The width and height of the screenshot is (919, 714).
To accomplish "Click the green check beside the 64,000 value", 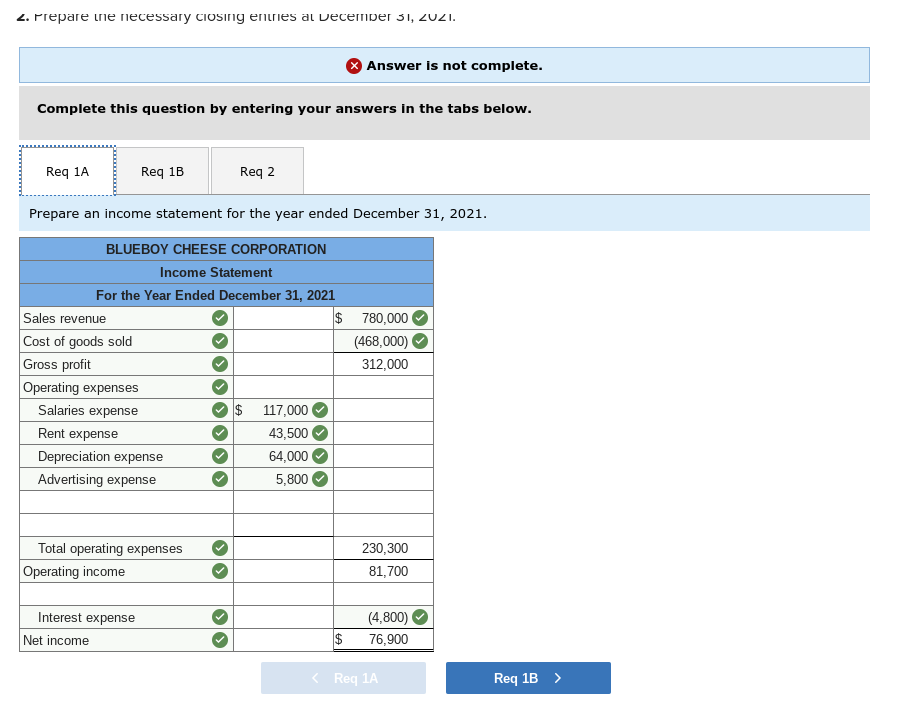I will click(x=320, y=456).
